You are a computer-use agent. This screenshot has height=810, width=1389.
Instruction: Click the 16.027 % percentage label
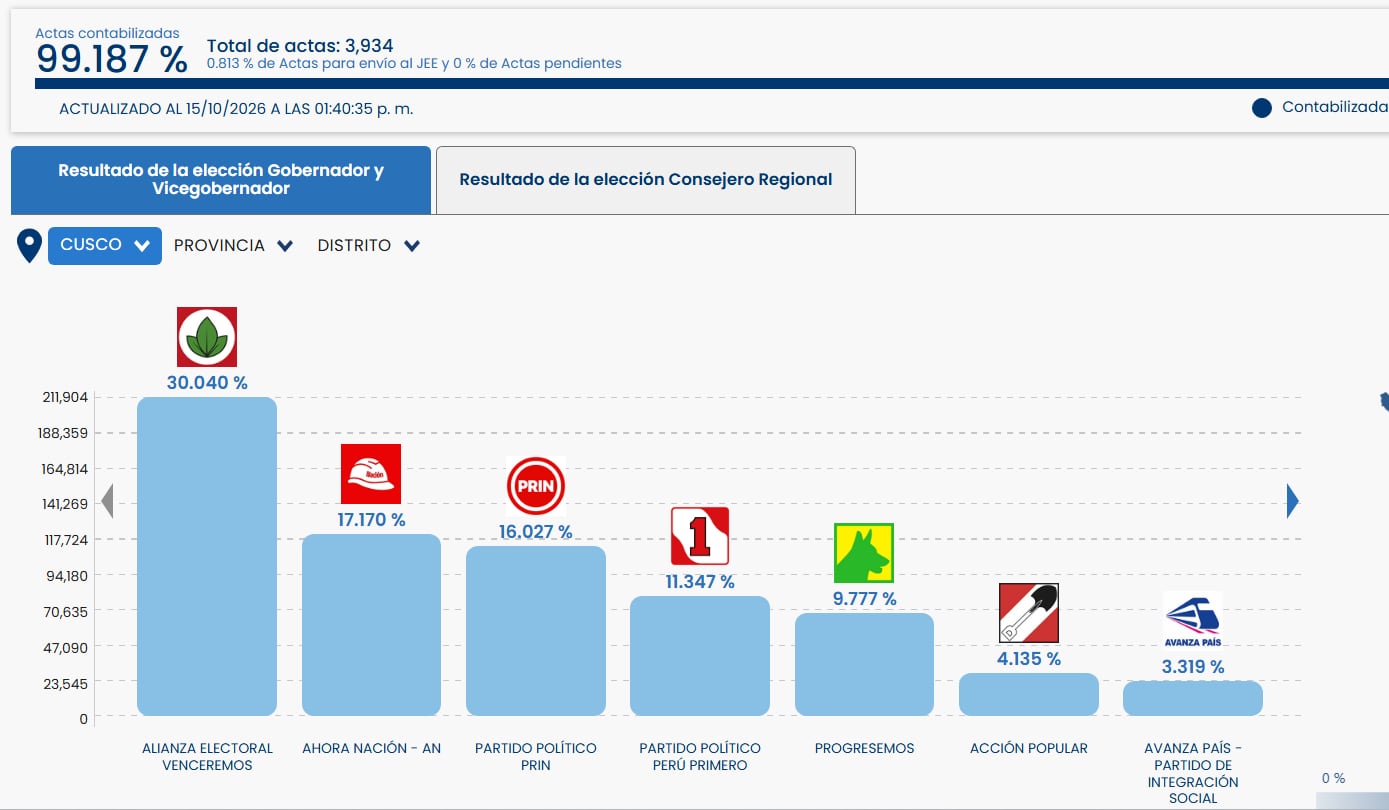[x=536, y=532]
